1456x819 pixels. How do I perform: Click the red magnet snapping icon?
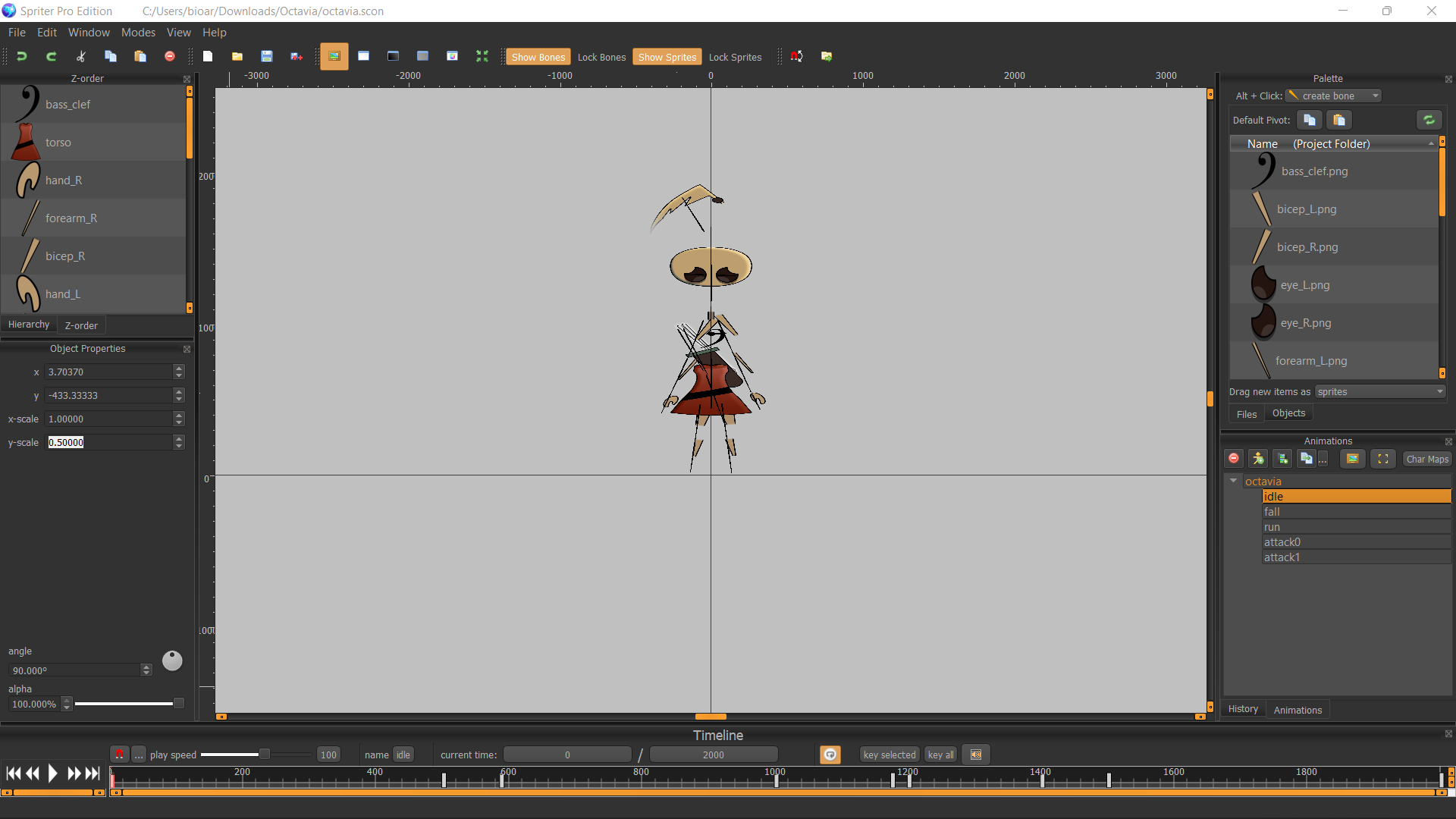[x=797, y=56]
